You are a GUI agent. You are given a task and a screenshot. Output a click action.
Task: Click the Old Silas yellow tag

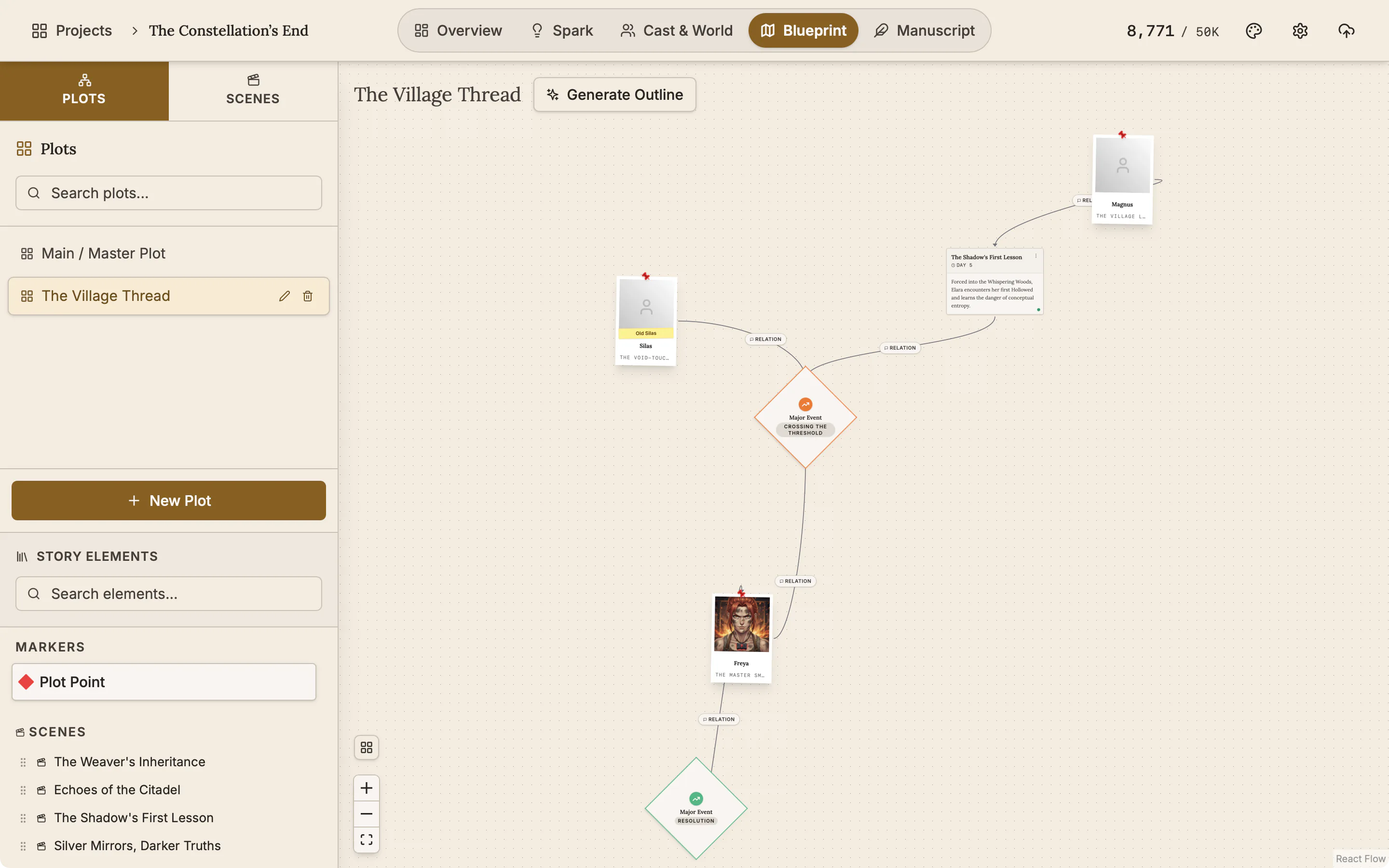pyautogui.click(x=646, y=333)
